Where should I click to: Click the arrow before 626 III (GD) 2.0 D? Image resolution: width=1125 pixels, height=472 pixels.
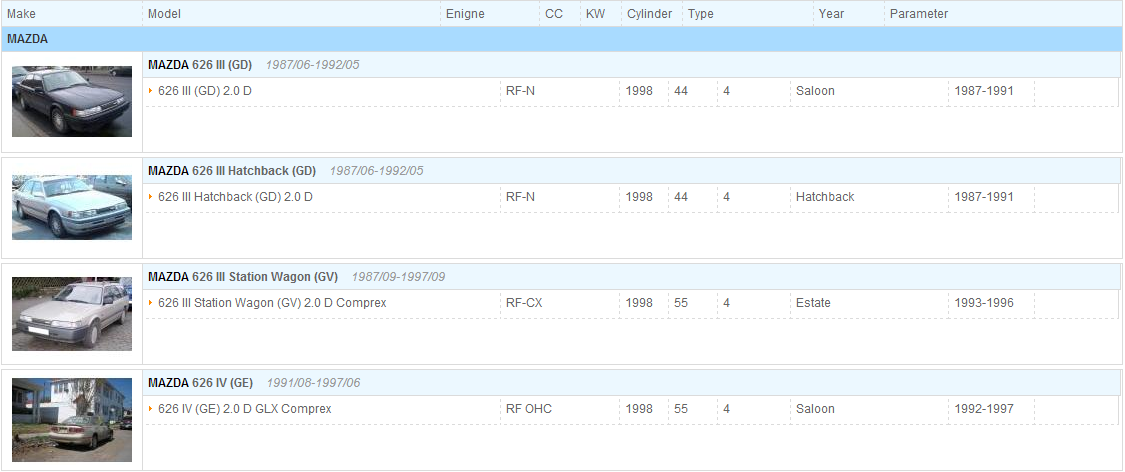(x=151, y=91)
